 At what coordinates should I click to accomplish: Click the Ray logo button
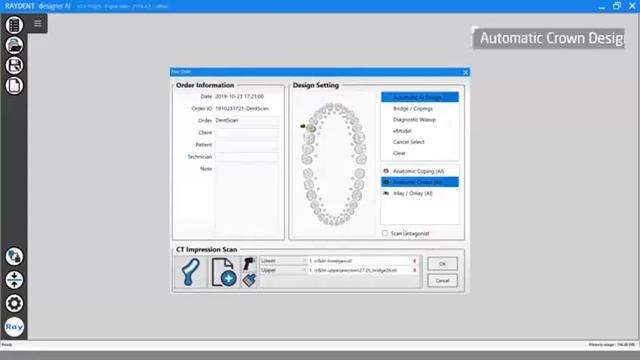(x=14, y=327)
